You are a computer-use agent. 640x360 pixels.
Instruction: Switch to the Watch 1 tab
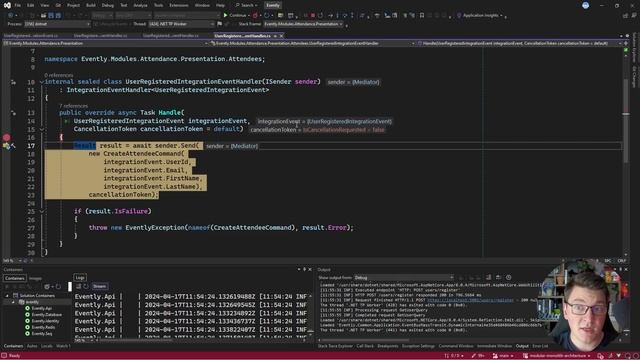pyautogui.click(x=63, y=346)
